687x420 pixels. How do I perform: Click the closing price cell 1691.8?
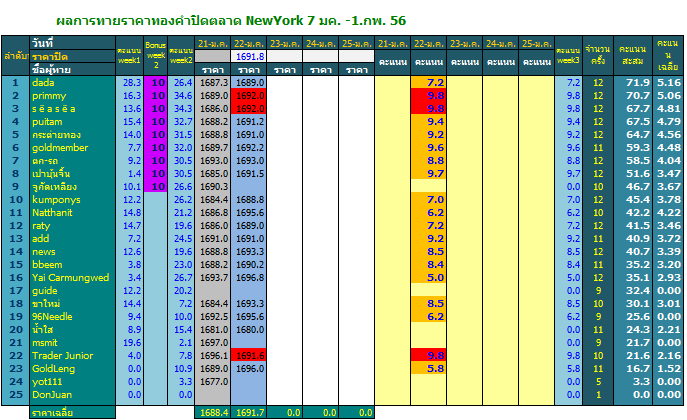click(x=249, y=56)
